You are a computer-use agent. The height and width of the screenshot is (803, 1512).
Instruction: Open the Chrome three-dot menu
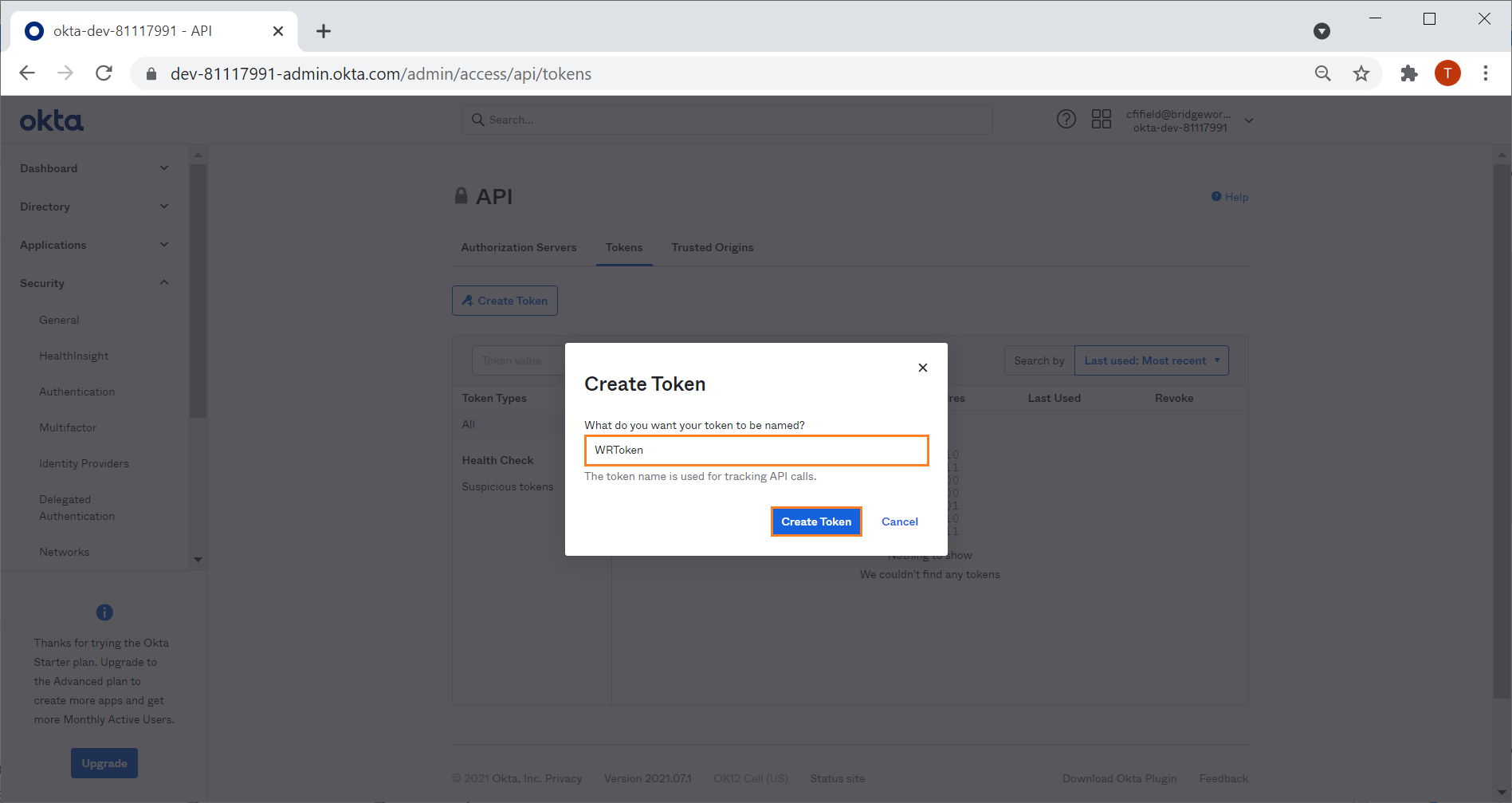[1486, 73]
